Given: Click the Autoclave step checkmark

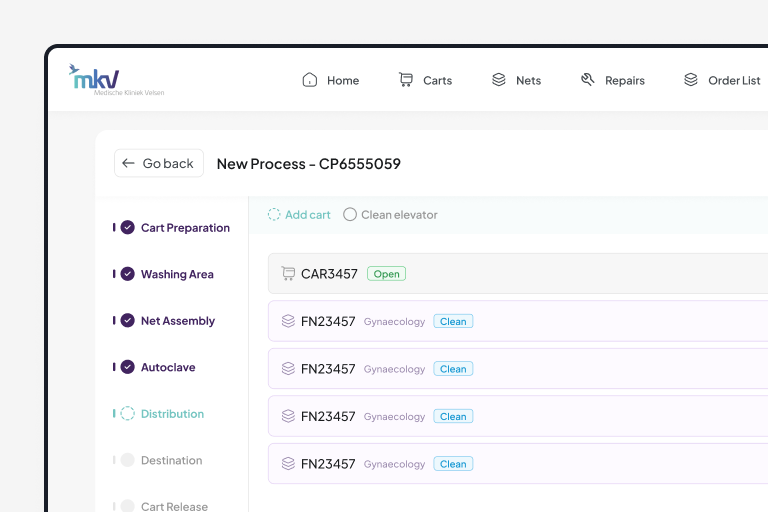Looking at the screenshot, I should (127, 367).
